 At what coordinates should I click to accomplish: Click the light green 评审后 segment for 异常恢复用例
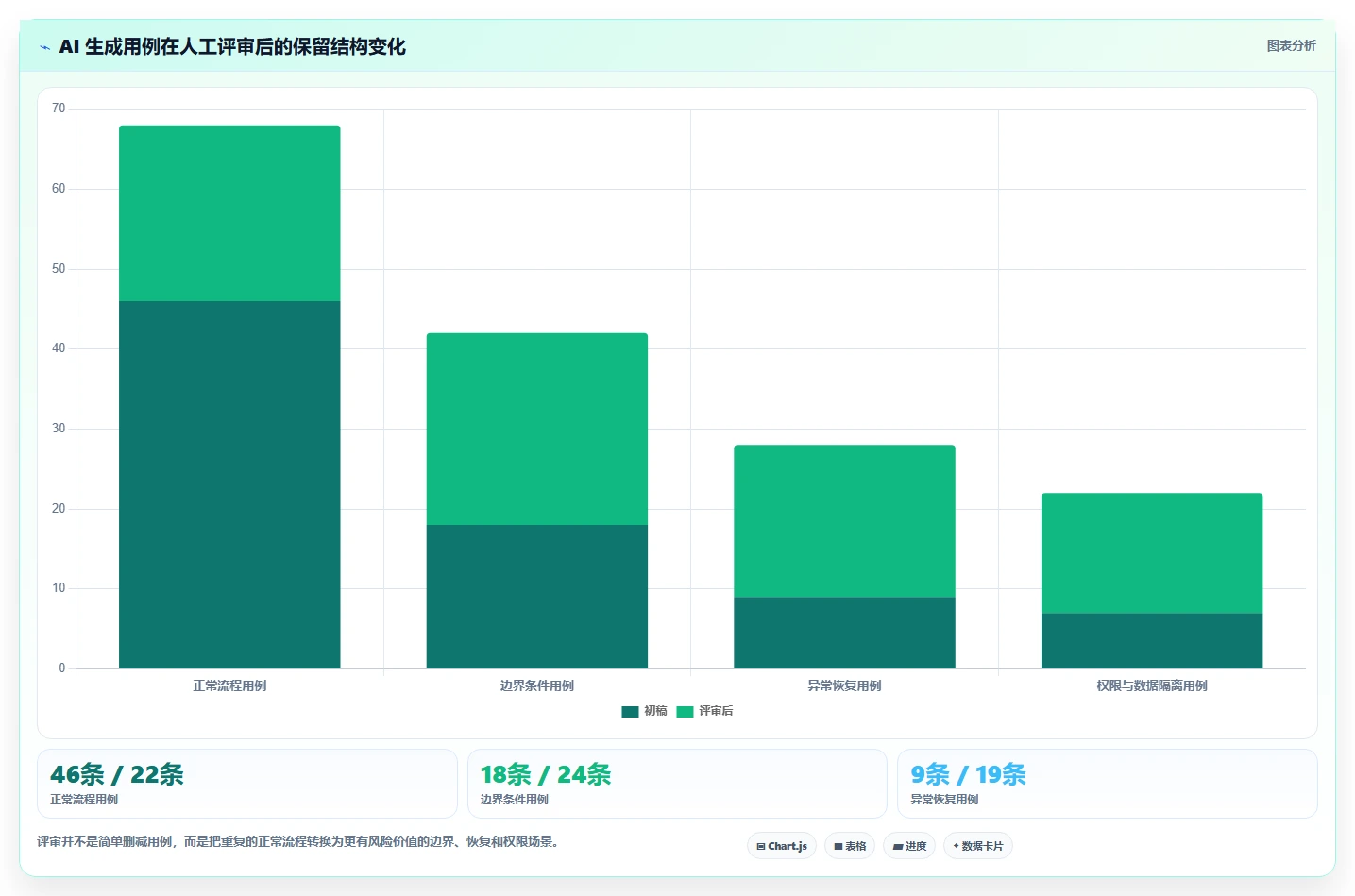click(x=844, y=521)
